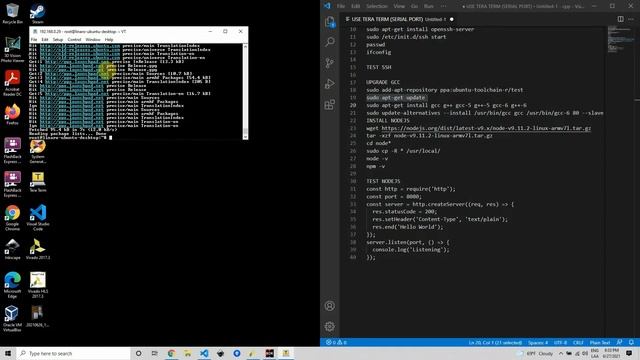Open the Tera Term desktop icon
Screen dimensions: 640x360
pyautogui.click(x=38, y=182)
